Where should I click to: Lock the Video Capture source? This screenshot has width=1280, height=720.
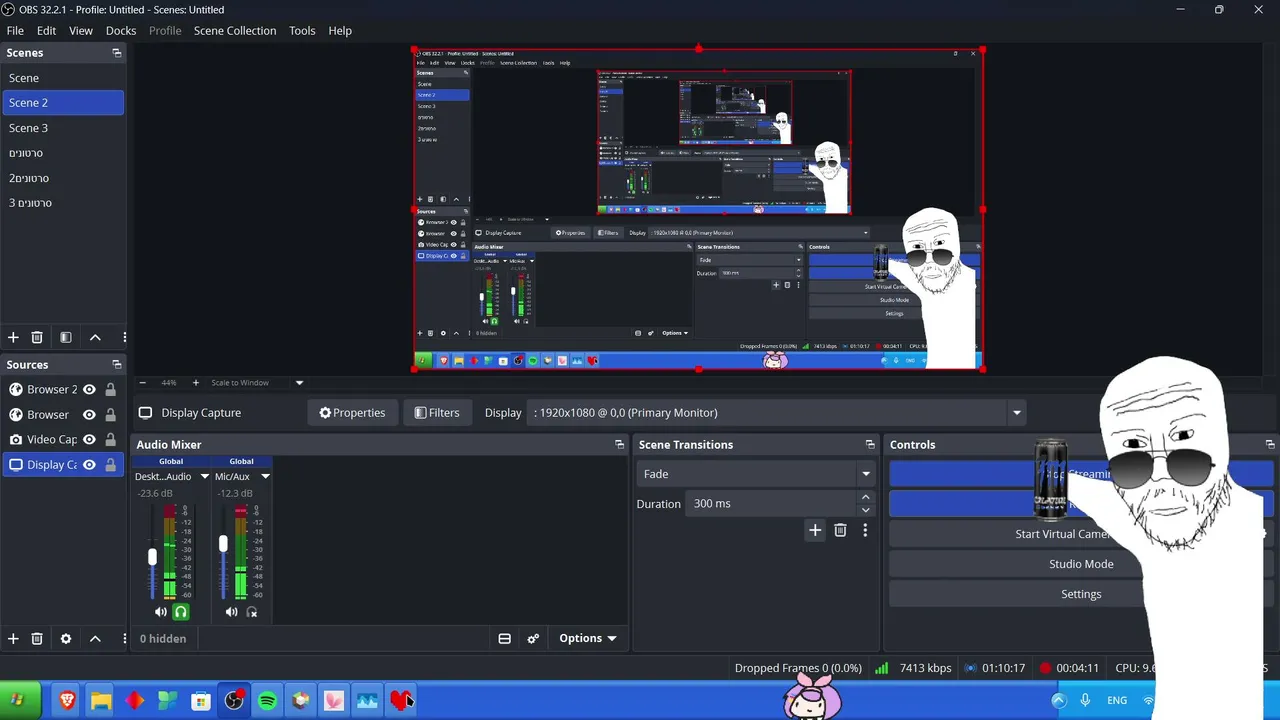click(x=111, y=440)
